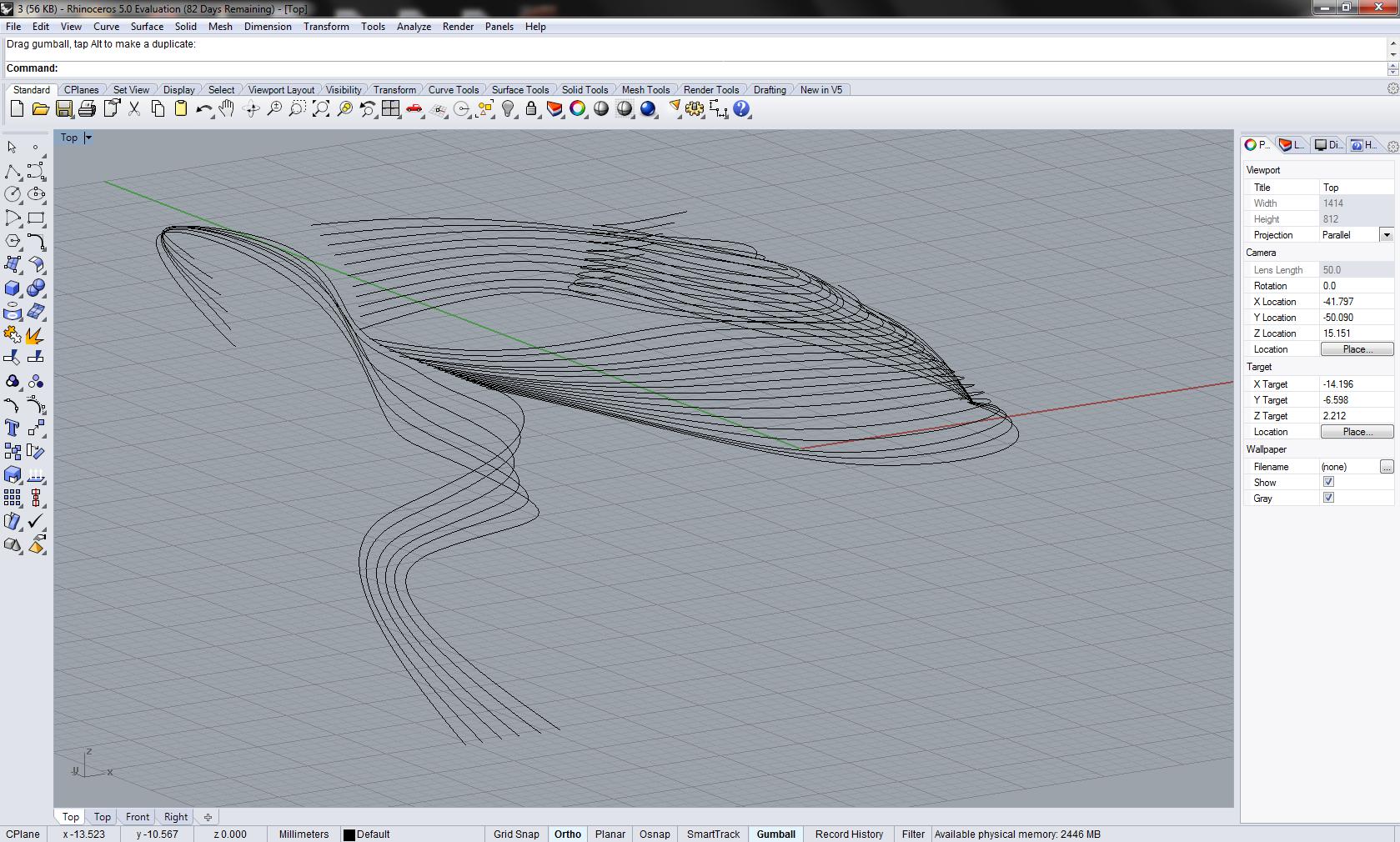Click the puzzle-piece Join icon
This screenshot has width=1400, height=842.
tap(13, 335)
